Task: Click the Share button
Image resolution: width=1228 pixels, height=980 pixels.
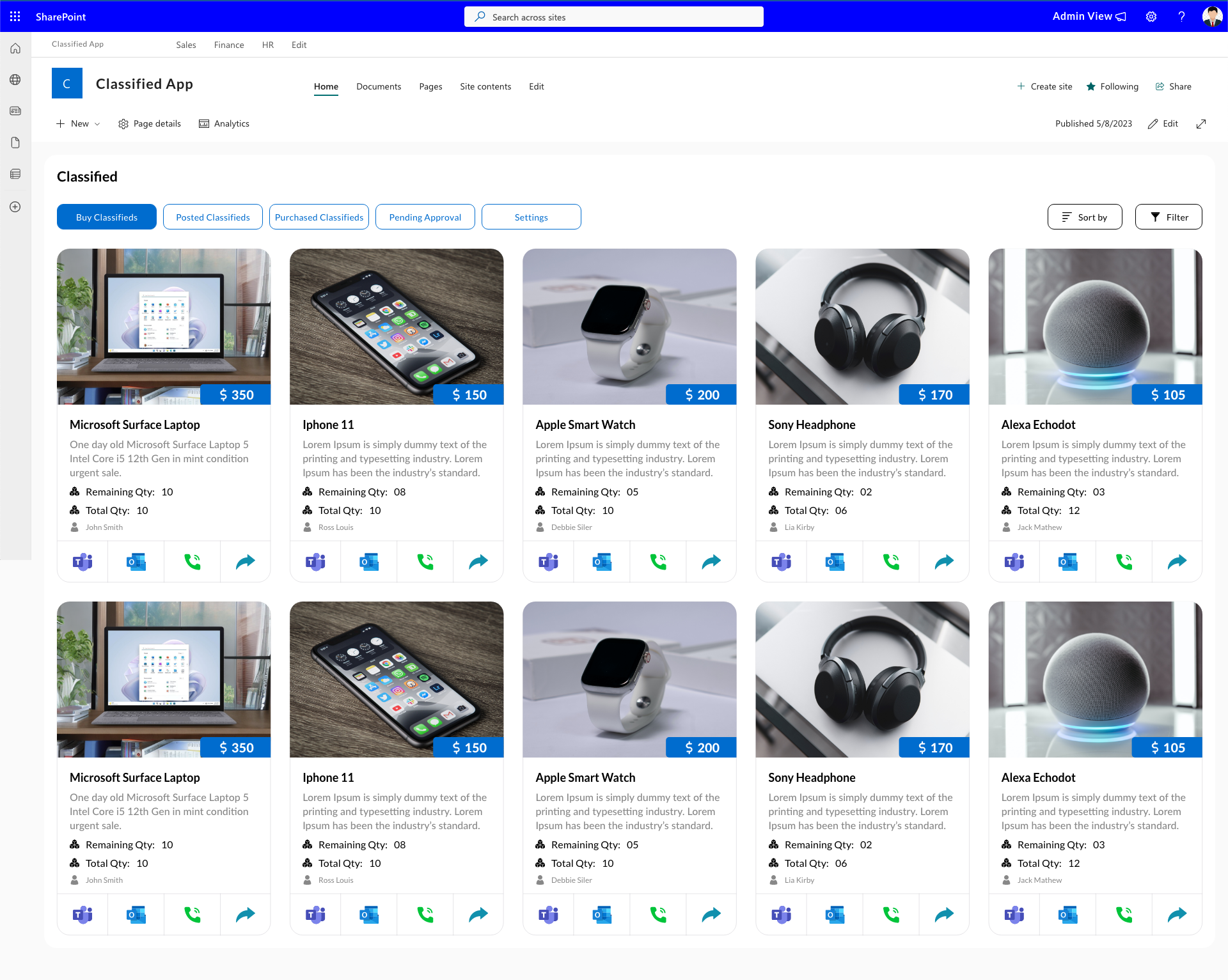Action: 1174,86
